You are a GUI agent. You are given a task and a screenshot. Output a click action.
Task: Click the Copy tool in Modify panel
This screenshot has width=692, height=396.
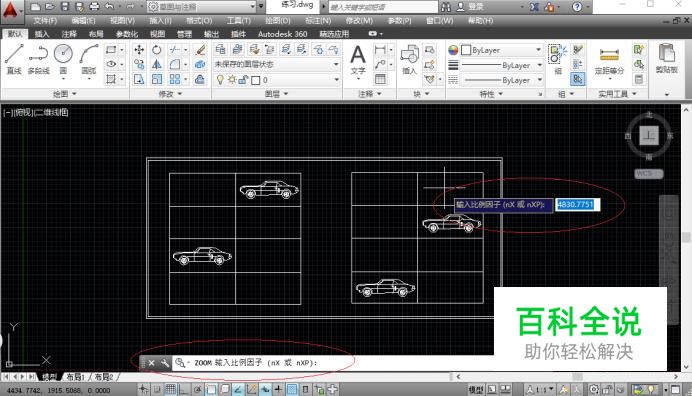point(139,64)
